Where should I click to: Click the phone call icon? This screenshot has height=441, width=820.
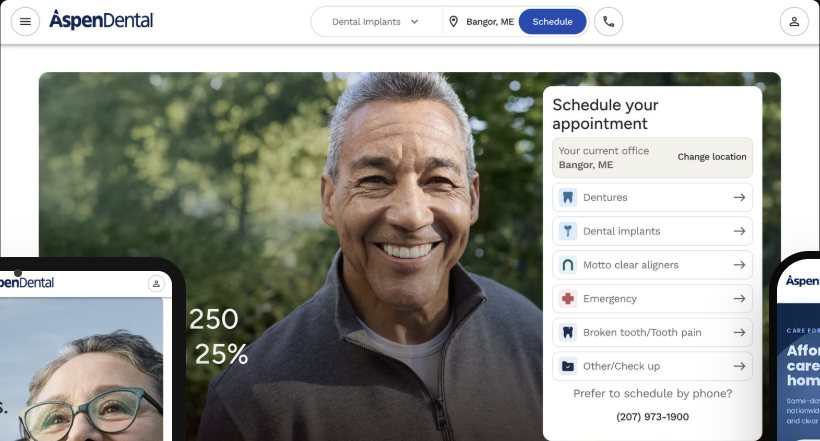coord(608,21)
